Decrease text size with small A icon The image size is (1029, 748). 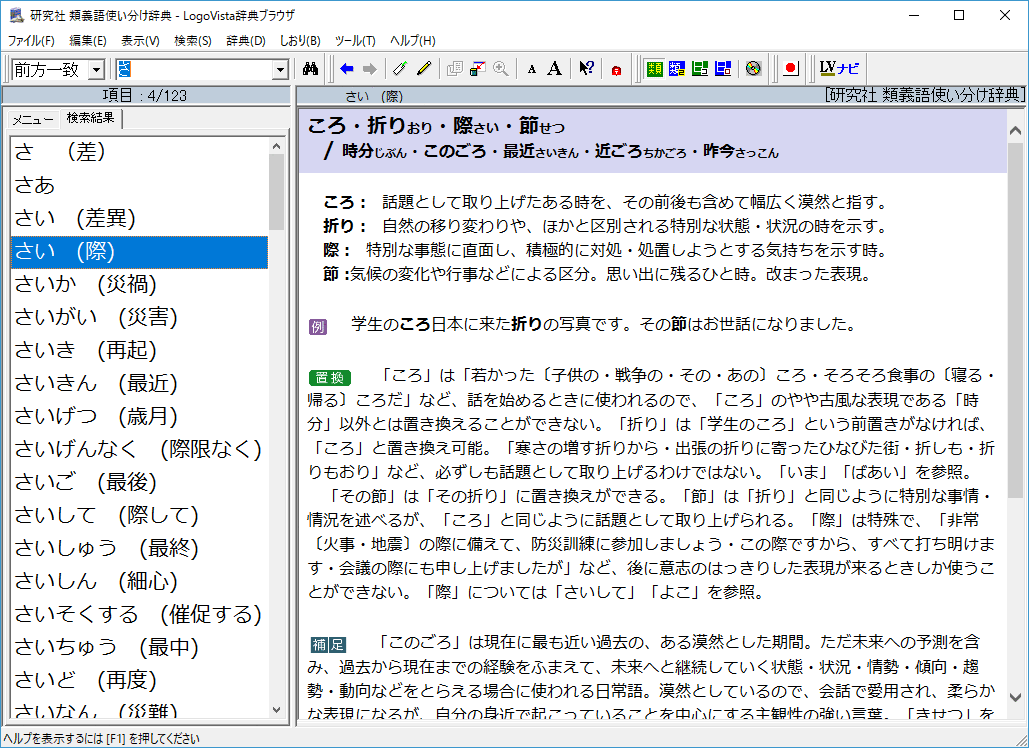(x=532, y=69)
